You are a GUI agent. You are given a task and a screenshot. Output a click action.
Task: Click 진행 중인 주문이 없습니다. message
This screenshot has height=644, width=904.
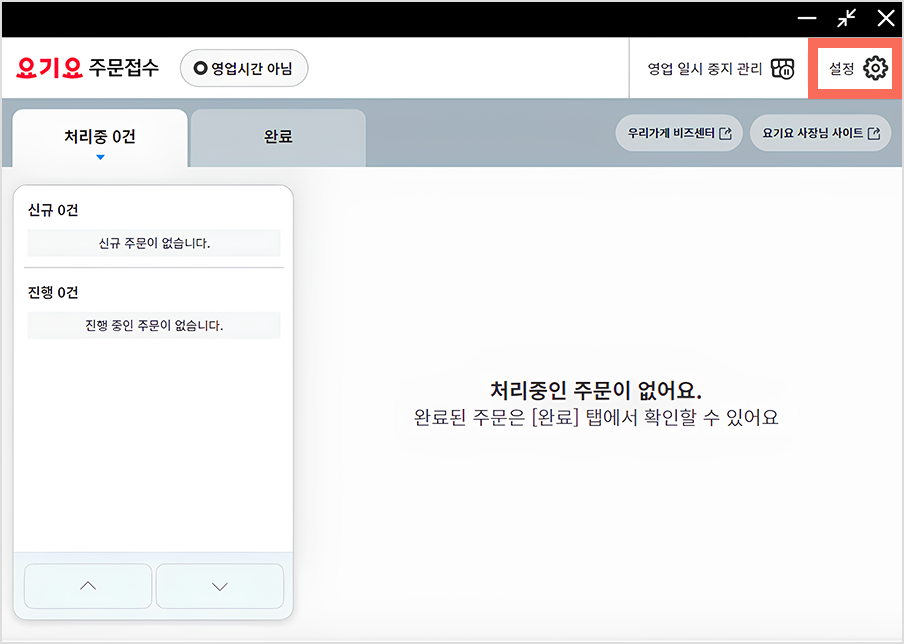154,325
